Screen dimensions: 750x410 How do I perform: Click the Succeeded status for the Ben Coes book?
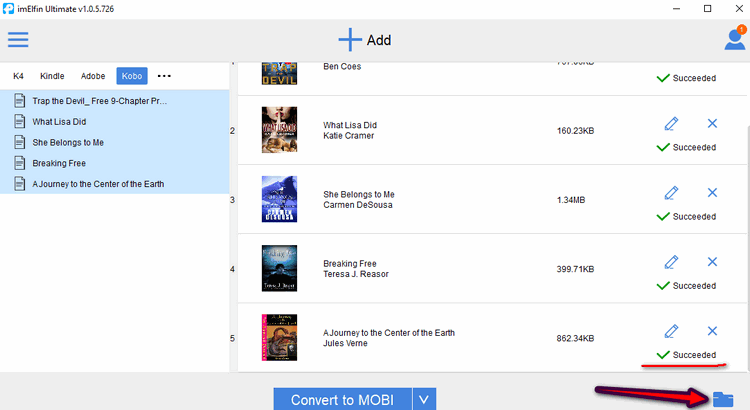click(686, 78)
